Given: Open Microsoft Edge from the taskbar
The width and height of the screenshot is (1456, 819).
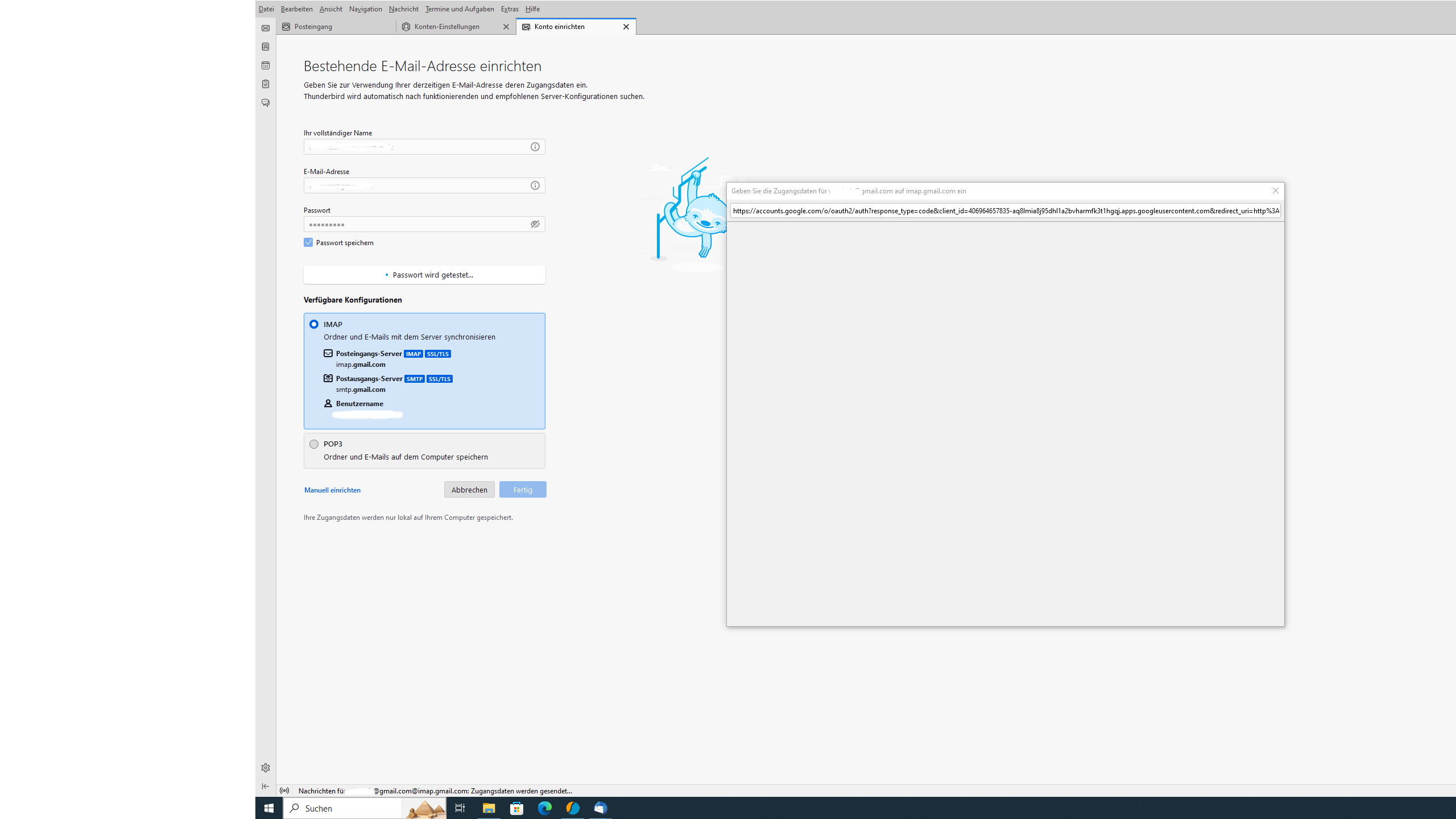Looking at the screenshot, I should pos(544,808).
